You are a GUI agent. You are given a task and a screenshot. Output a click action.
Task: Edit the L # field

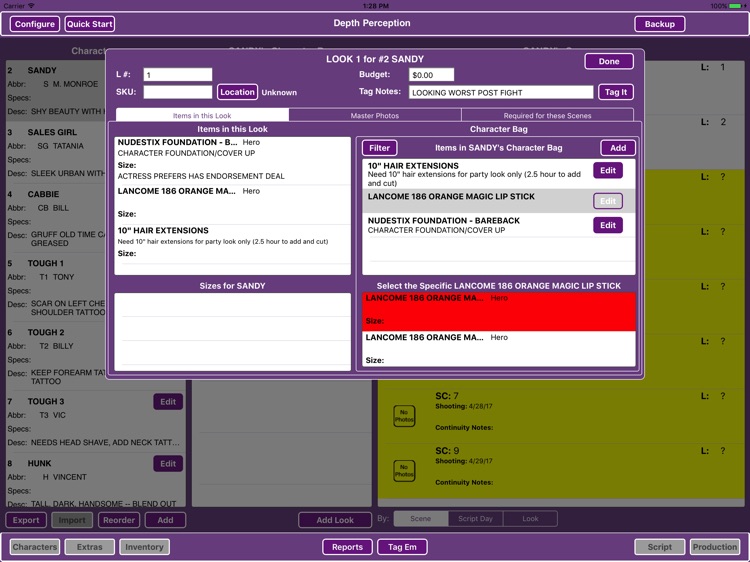pyautogui.click(x=177, y=75)
